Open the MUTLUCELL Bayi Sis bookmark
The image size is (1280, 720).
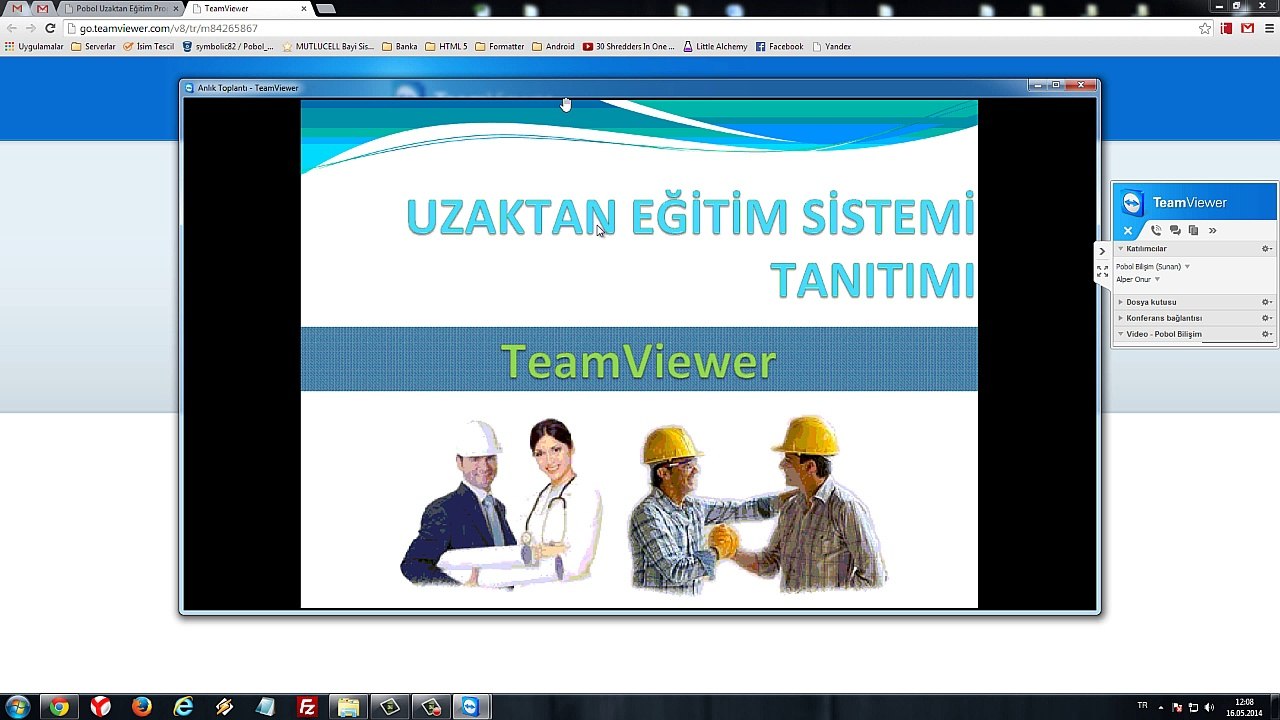coord(328,46)
